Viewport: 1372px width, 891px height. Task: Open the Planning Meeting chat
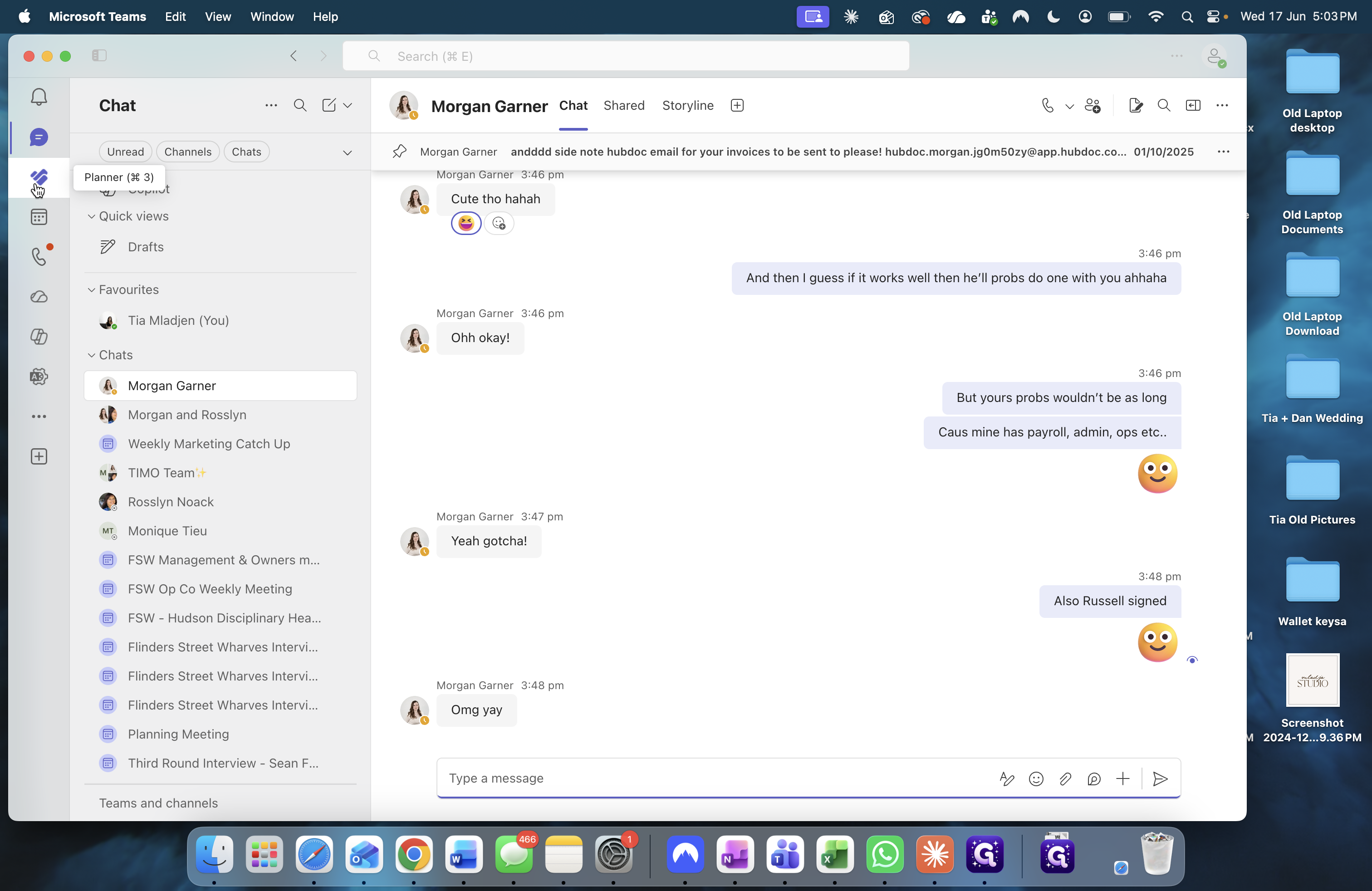pyautogui.click(x=220, y=734)
